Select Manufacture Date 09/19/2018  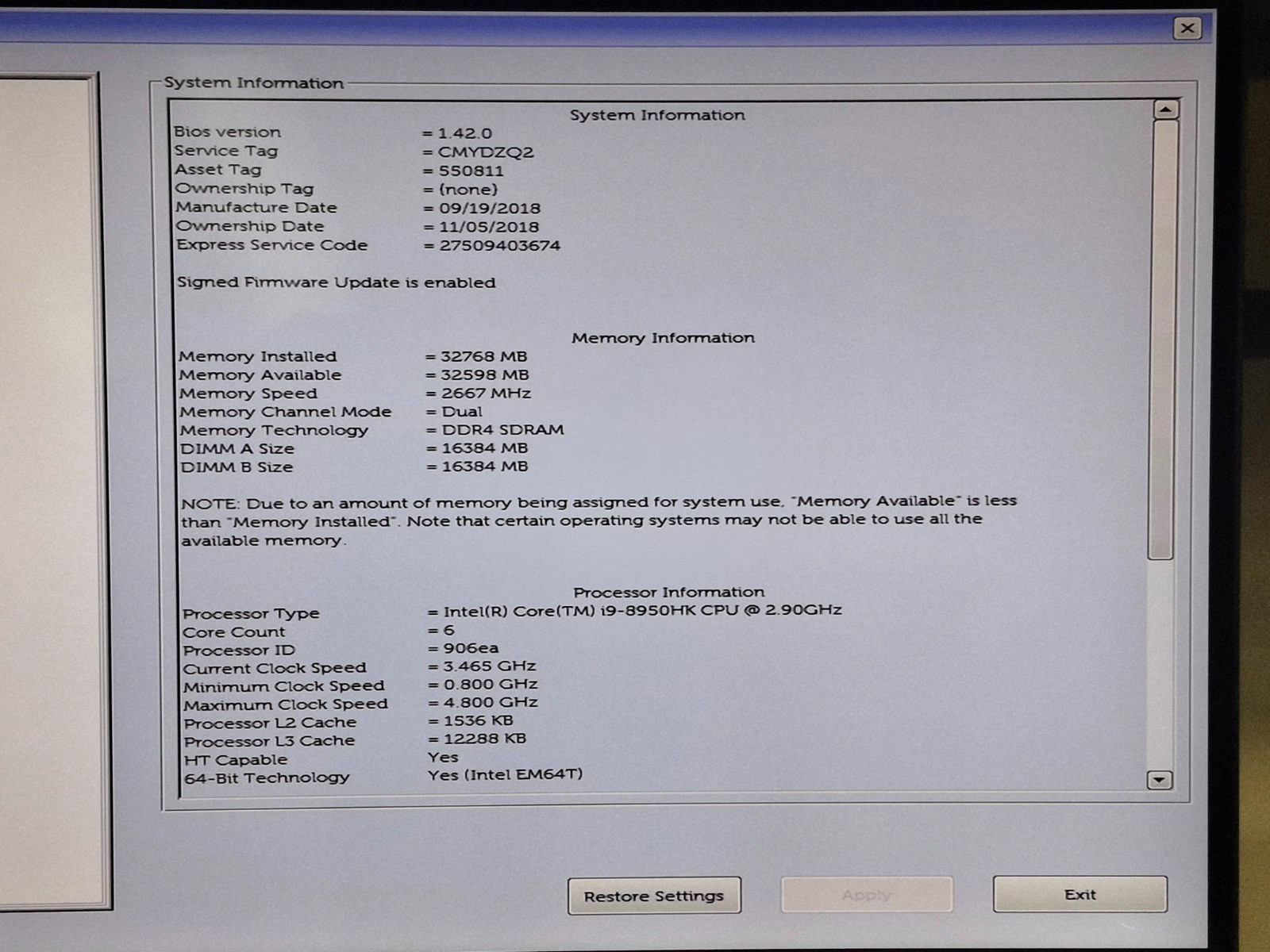(x=489, y=209)
